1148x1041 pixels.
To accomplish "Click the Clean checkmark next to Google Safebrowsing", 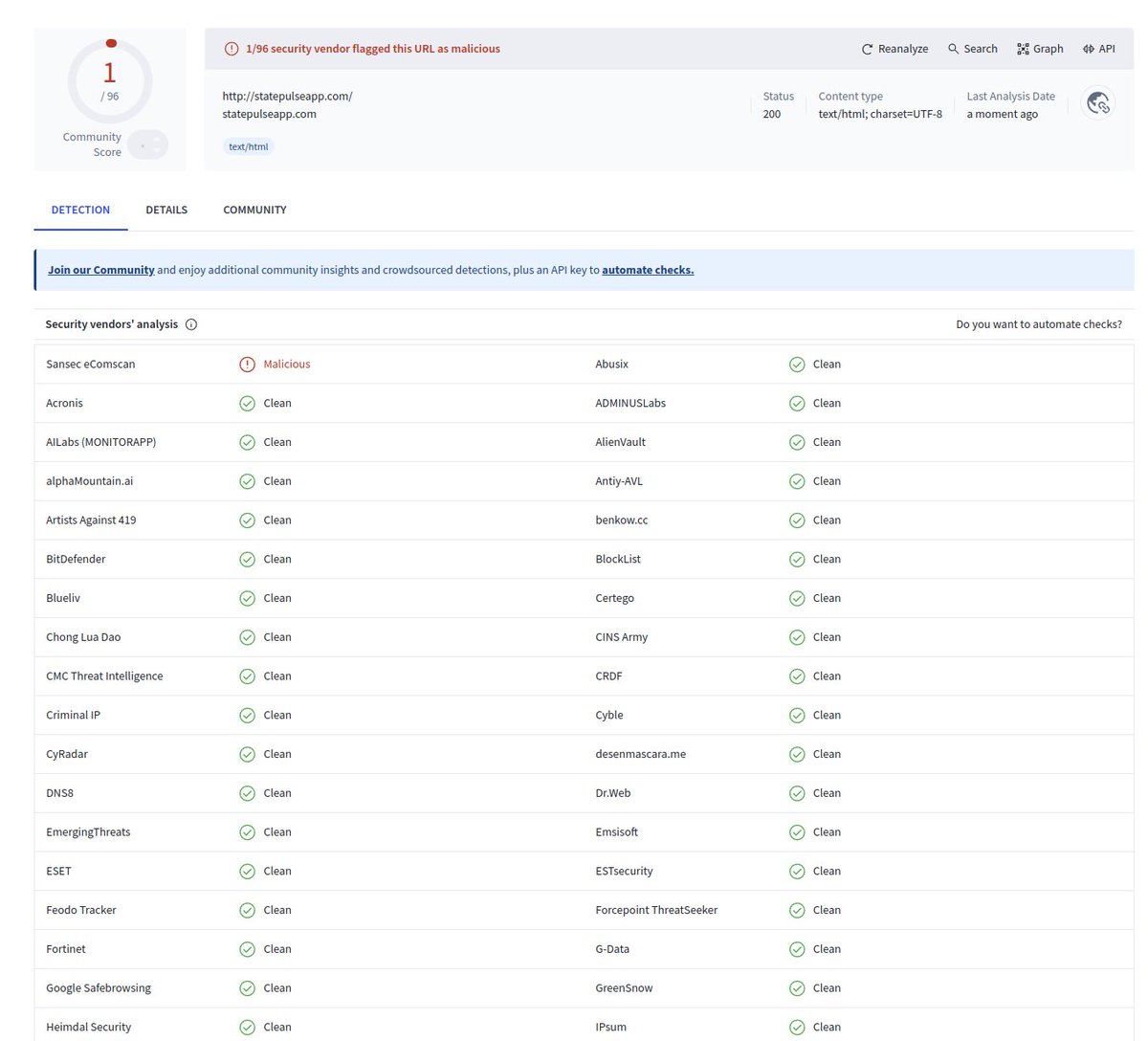I will click(x=248, y=987).
